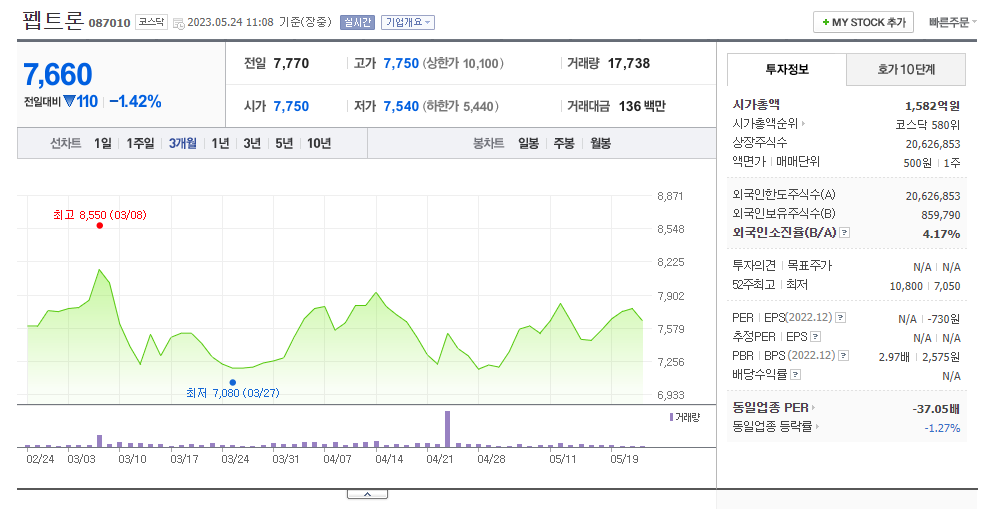Viewport: 990px width, 509px height.
Task: Click the 52주최고 value 10,800
Action: point(906,286)
